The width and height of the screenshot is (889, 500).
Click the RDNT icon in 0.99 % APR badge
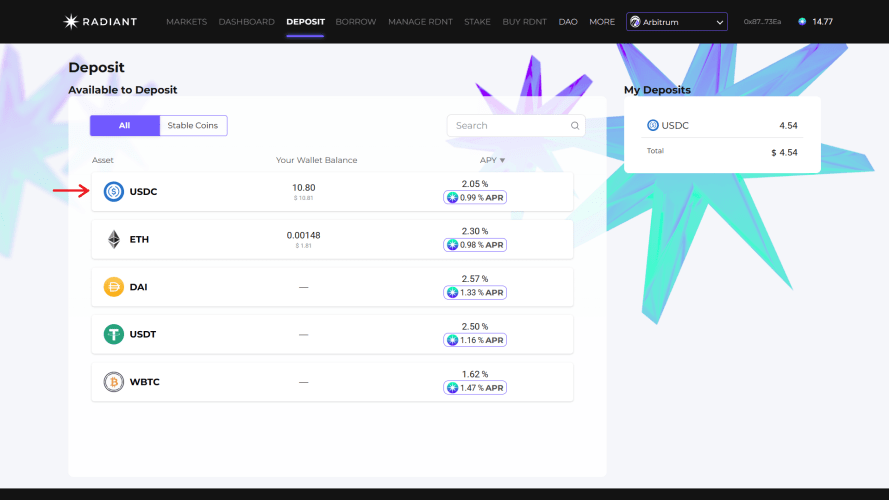[x=452, y=197]
